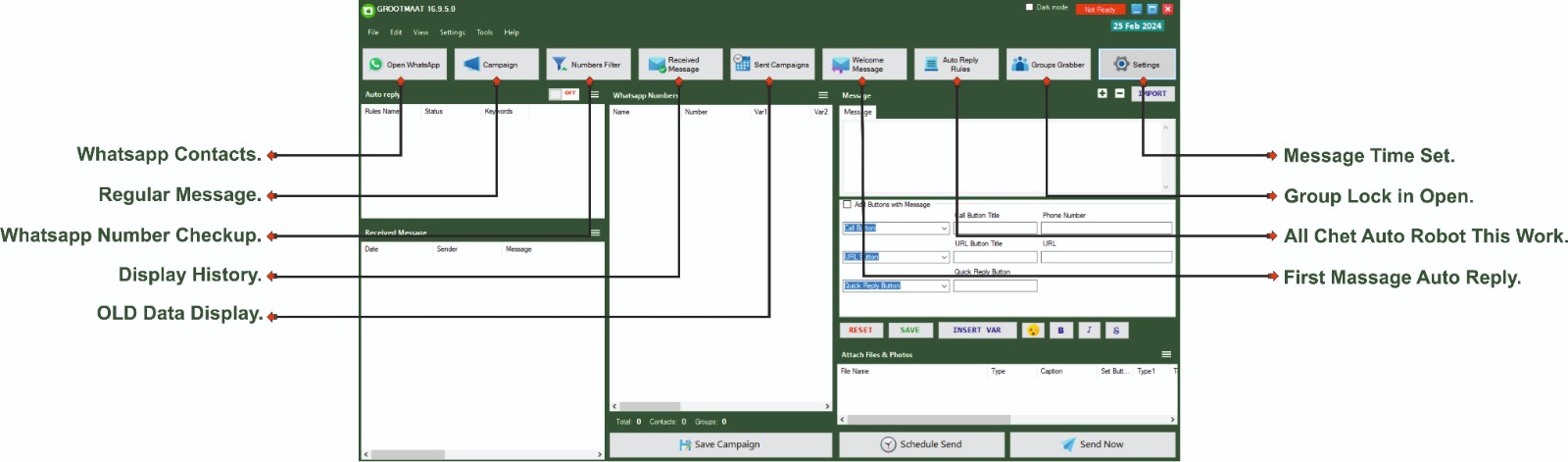This screenshot has height=462, width=1568.
Task: Apply strikethrough formatting to message
Action: tap(1116, 331)
